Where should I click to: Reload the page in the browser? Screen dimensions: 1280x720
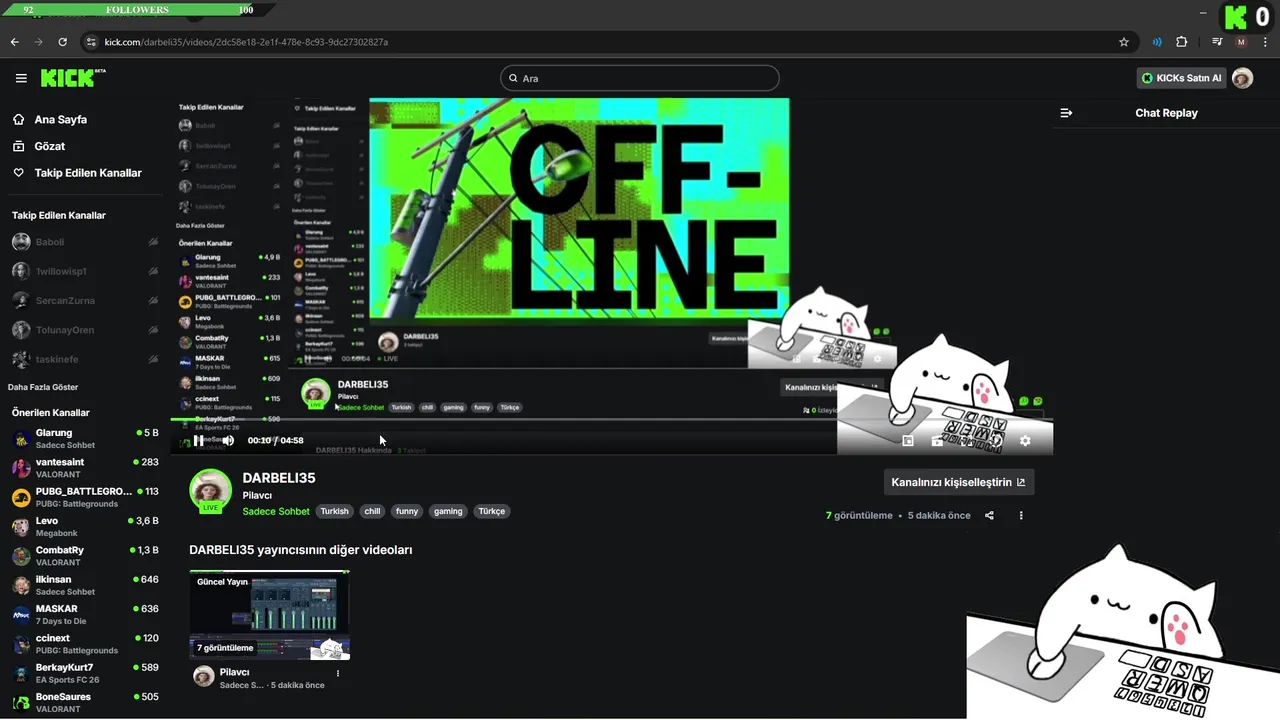62,42
